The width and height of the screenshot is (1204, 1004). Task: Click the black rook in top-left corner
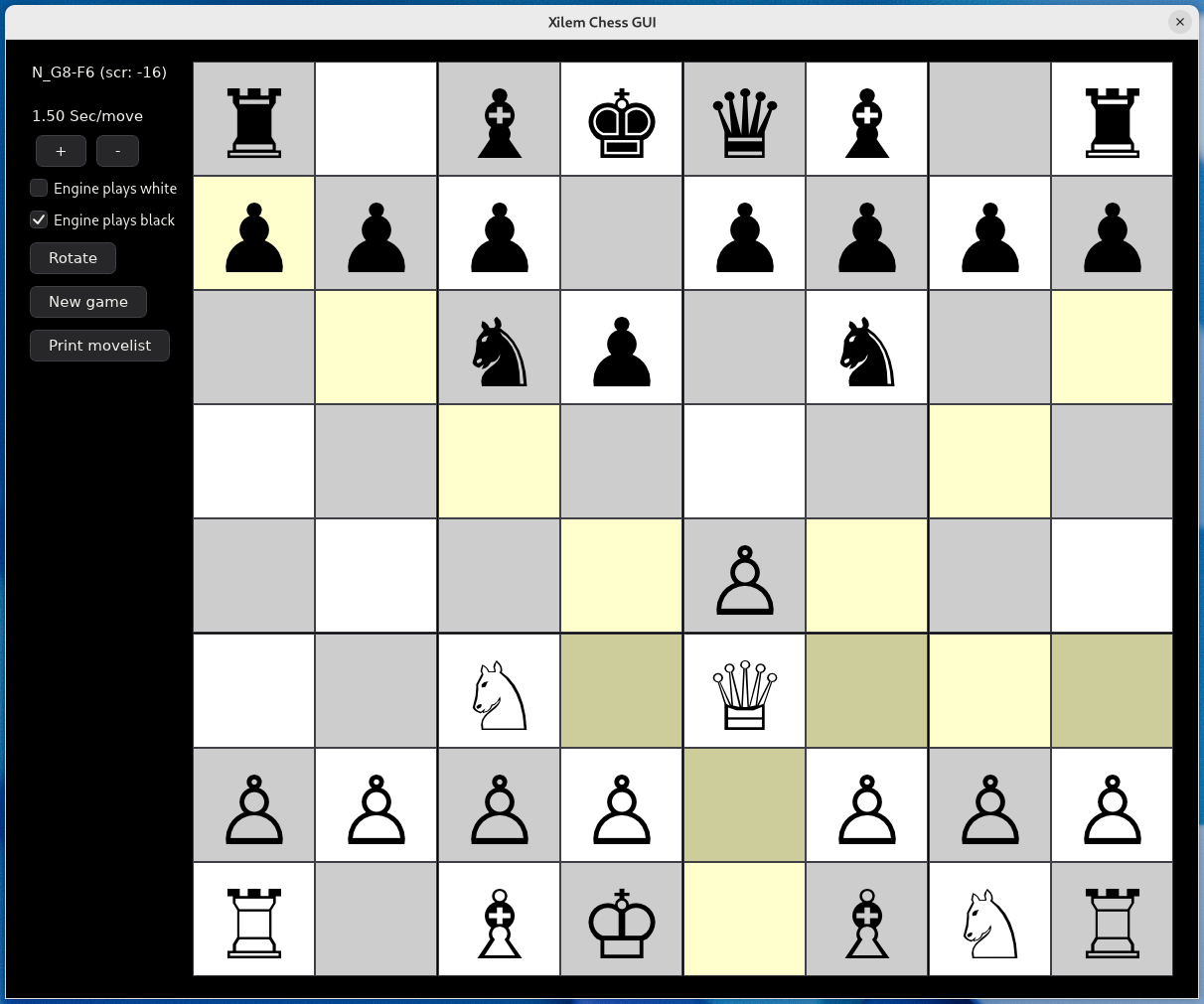(254, 120)
